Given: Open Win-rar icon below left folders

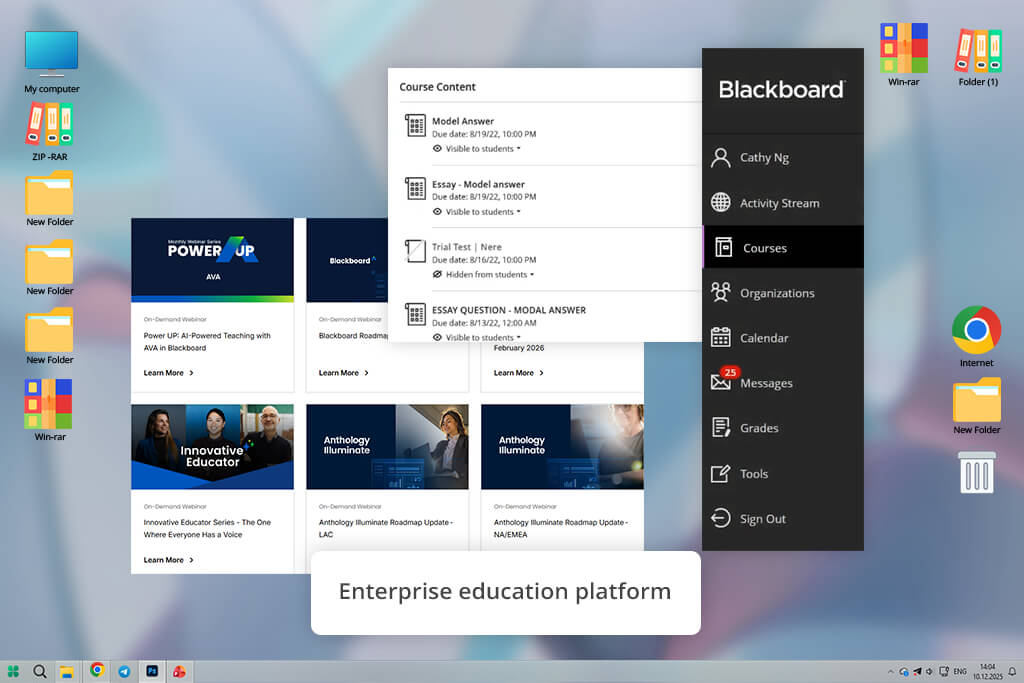Looking at the screenshot, I should point(50,409).
